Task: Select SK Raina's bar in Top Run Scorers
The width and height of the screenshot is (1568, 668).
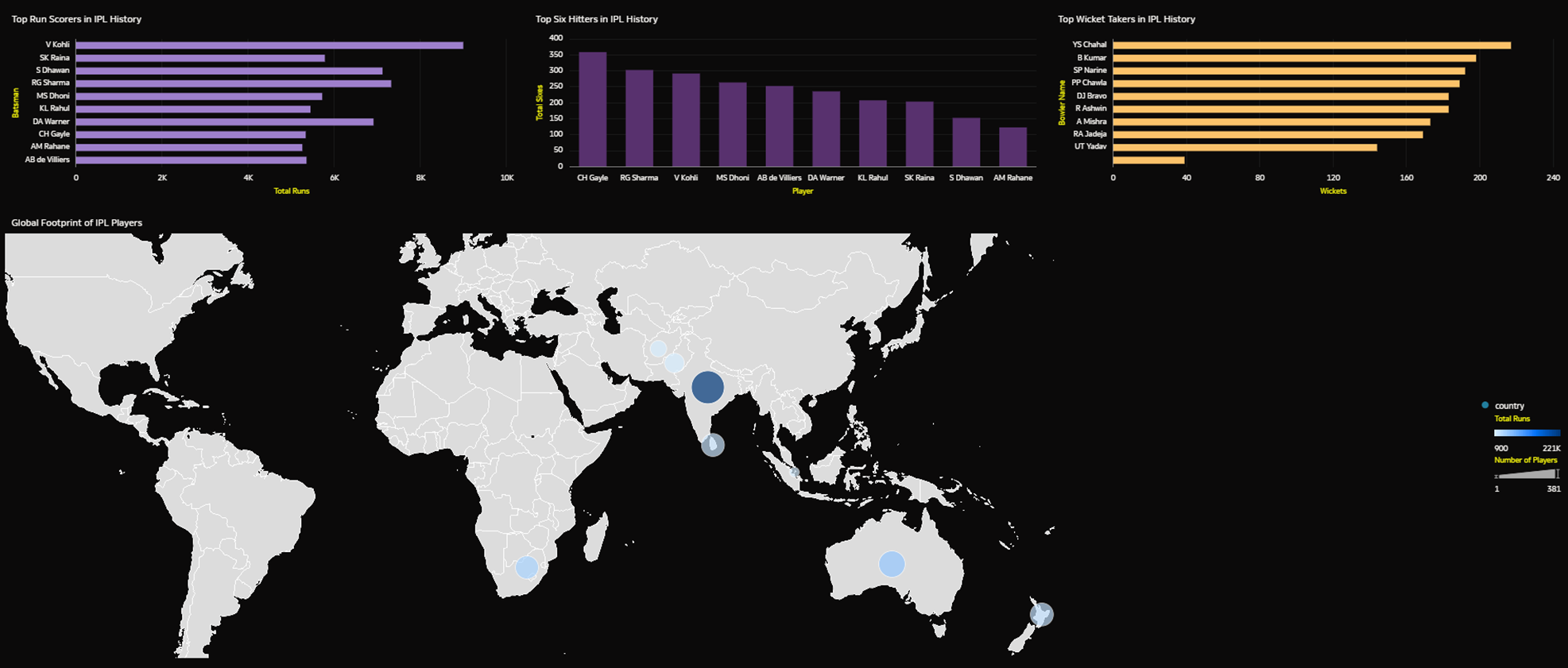Action: click(200, 58)
